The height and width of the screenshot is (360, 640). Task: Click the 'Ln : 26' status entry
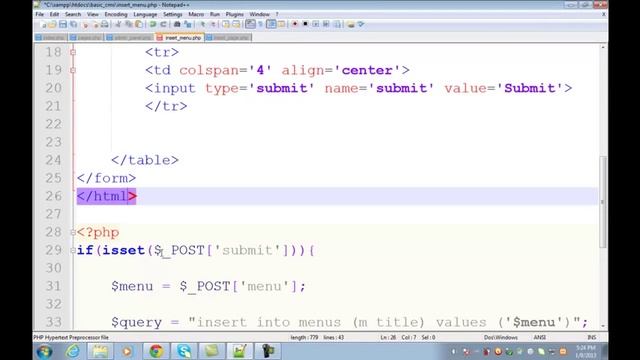click(x=388, y=338)
